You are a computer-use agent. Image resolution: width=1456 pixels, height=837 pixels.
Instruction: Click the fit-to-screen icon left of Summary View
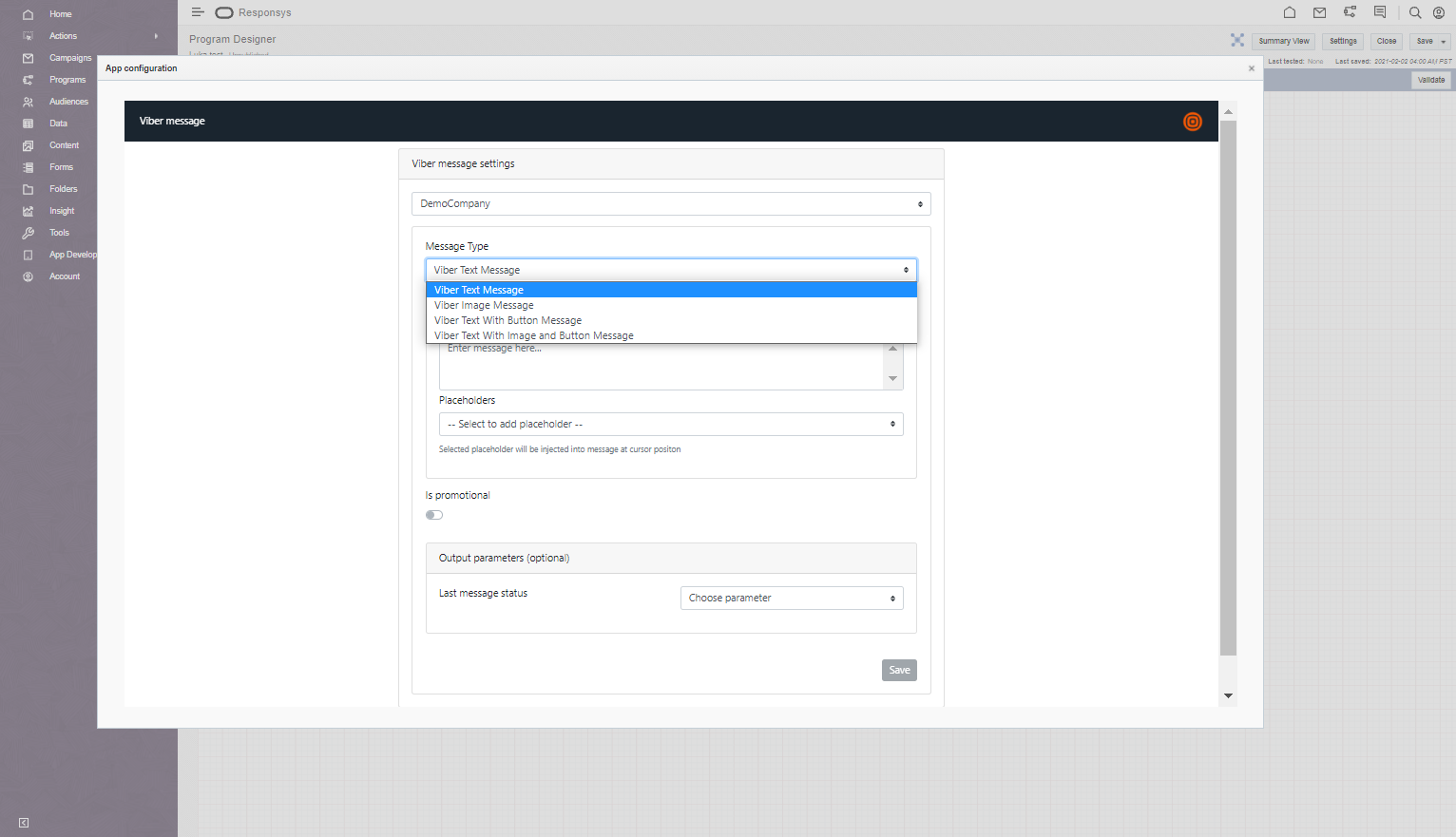pos(1236,40)
